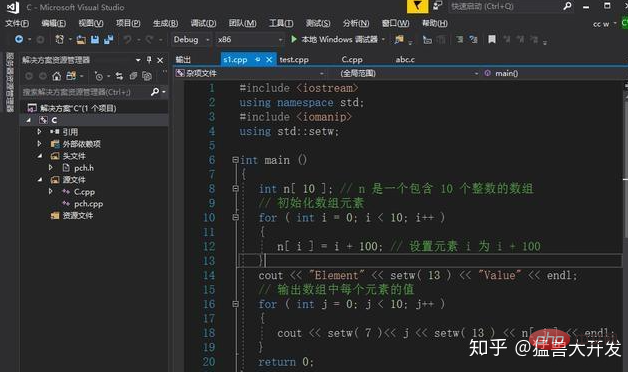
Task: Open the send feedback icon
Action: point(438,6)
